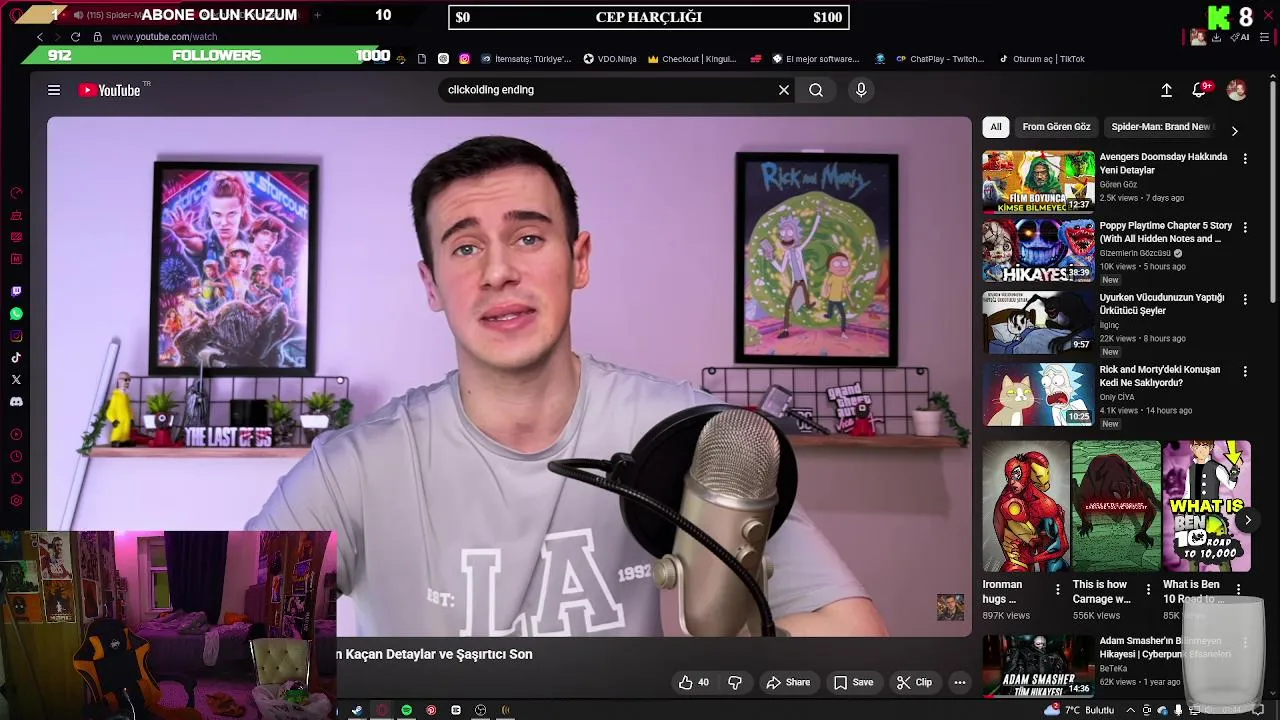This screenshot has height=720, width=1280.
Task: Open options menu for Avengers Doomsday video
Action: pyautogui.click(x=1245, y=159)
